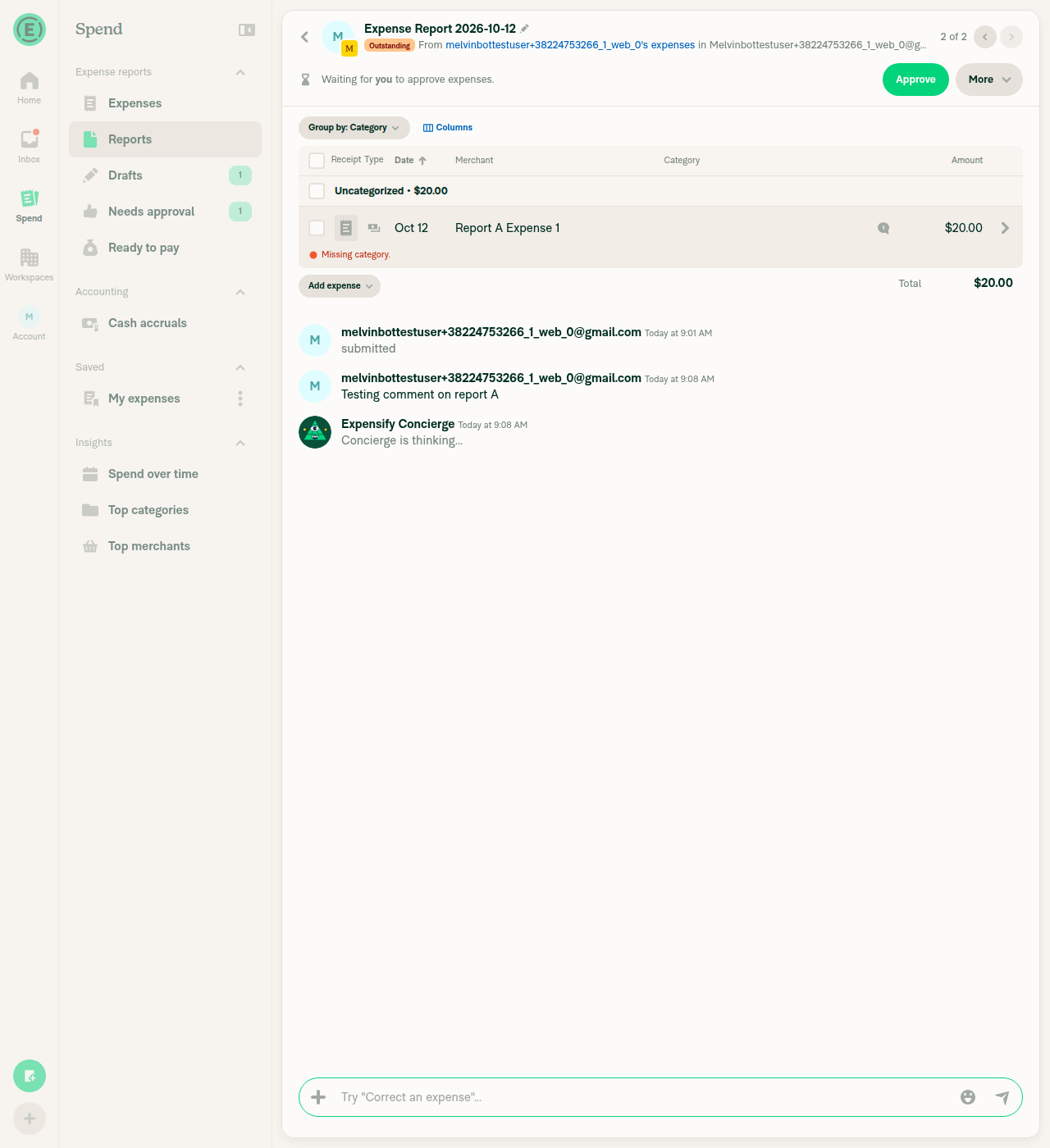Go back using the left arrow
1050x1148 pixels.
click(304, 37)
